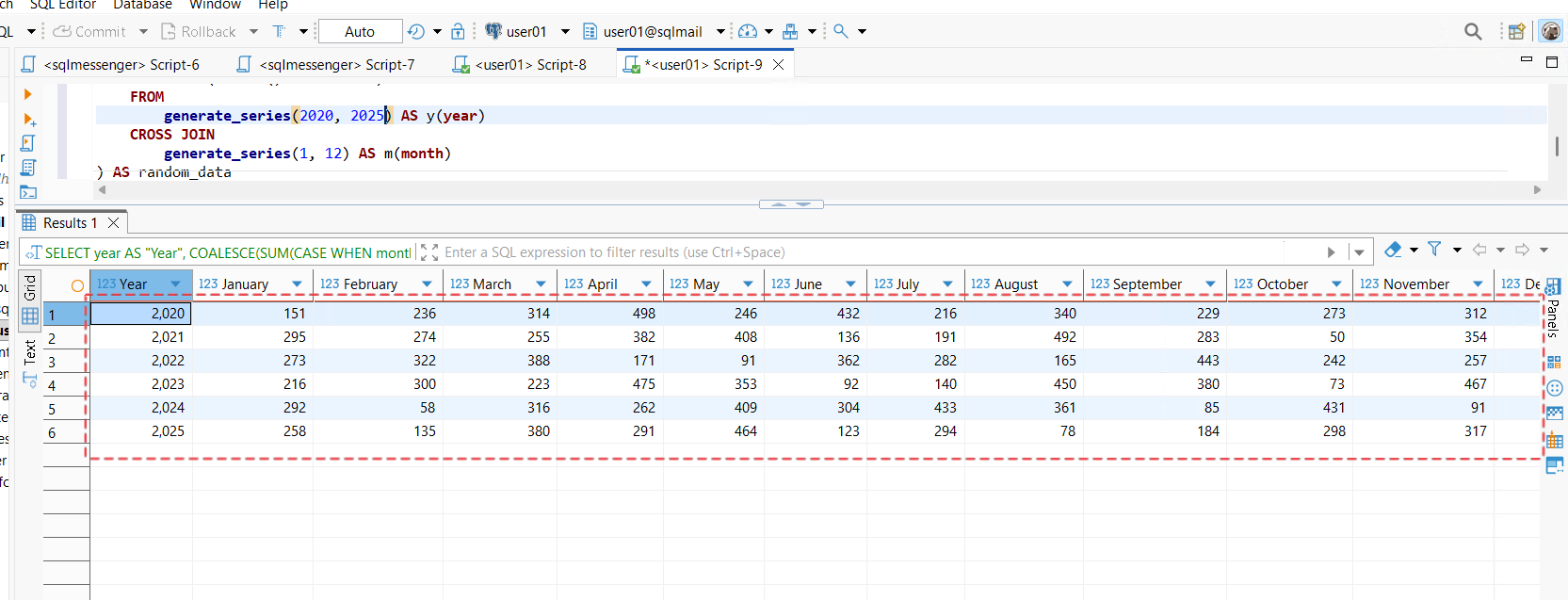Open transaction log clock icon
This screenshot has width=1568, height=600.
(416, 31)
